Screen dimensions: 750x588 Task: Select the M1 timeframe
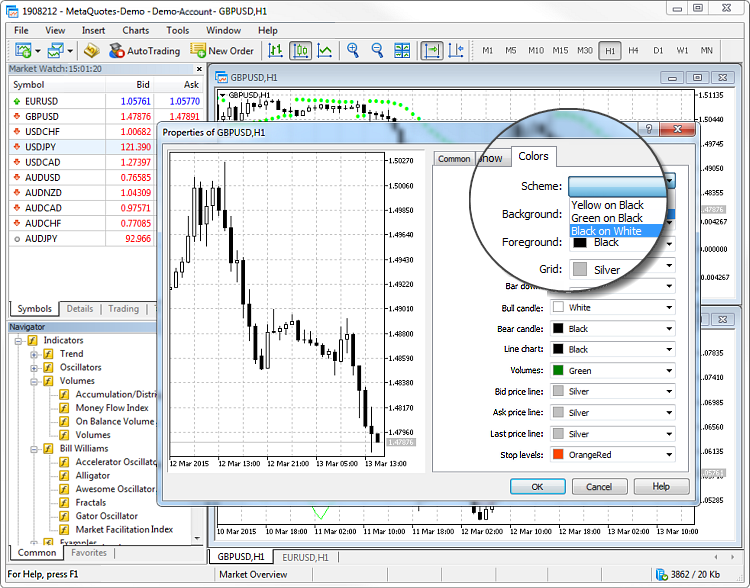pyautogui.click(x=487, y=50)
